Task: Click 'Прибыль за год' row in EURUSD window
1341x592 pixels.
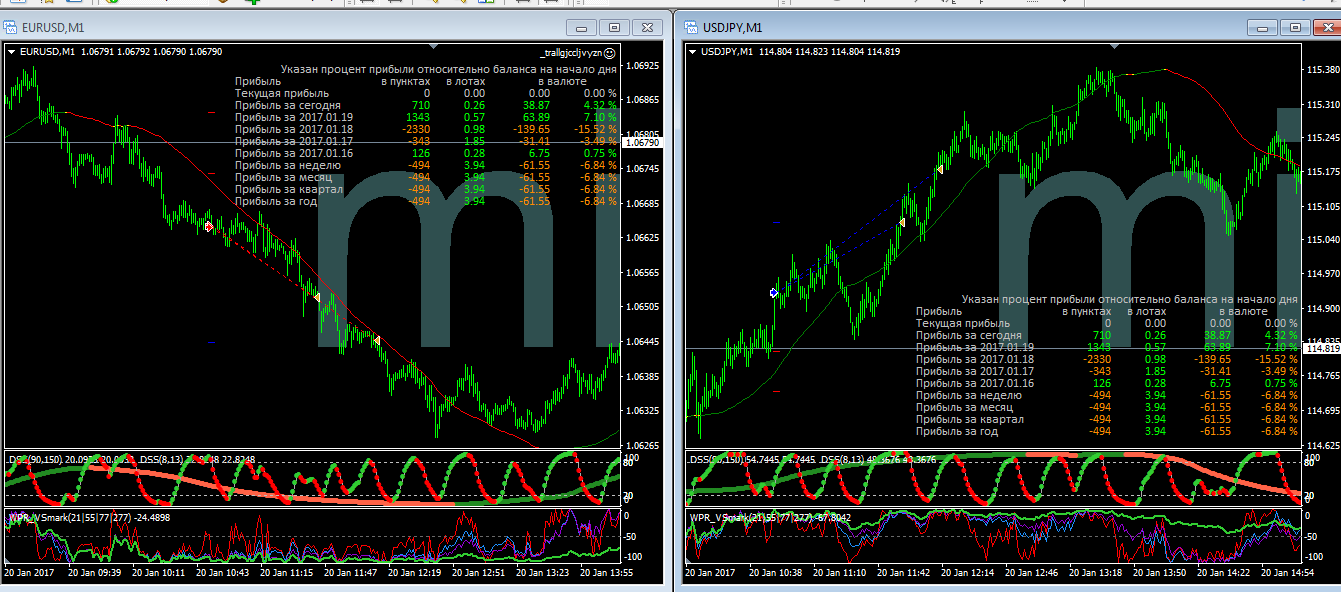Action: [x=426, y=201]
